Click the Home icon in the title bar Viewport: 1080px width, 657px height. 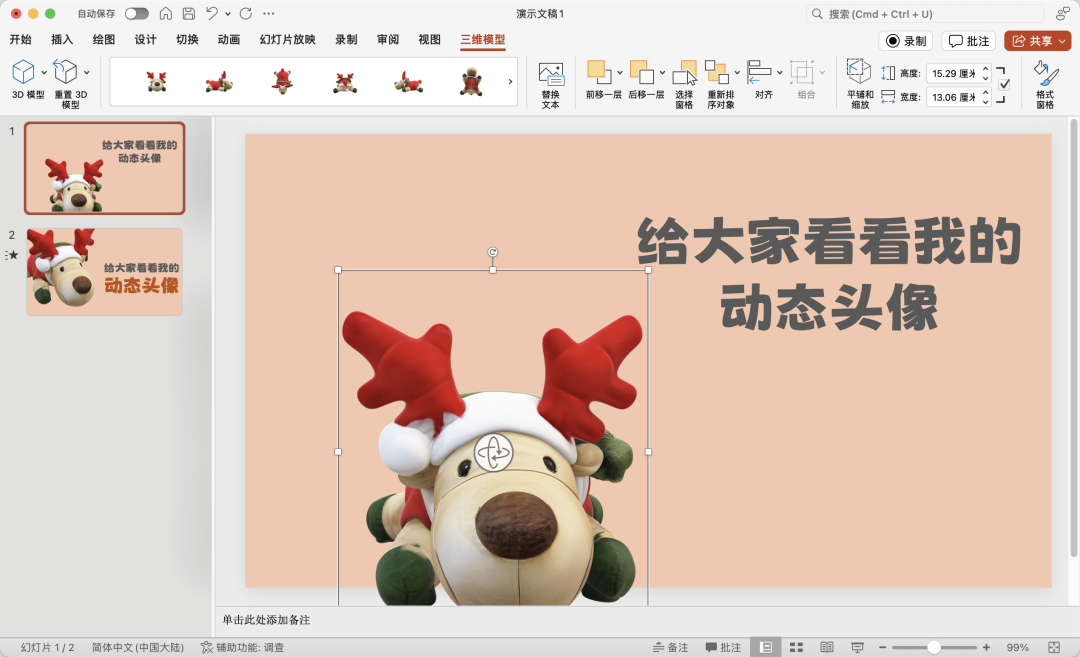pyautogui.click(x=166, y=13)
